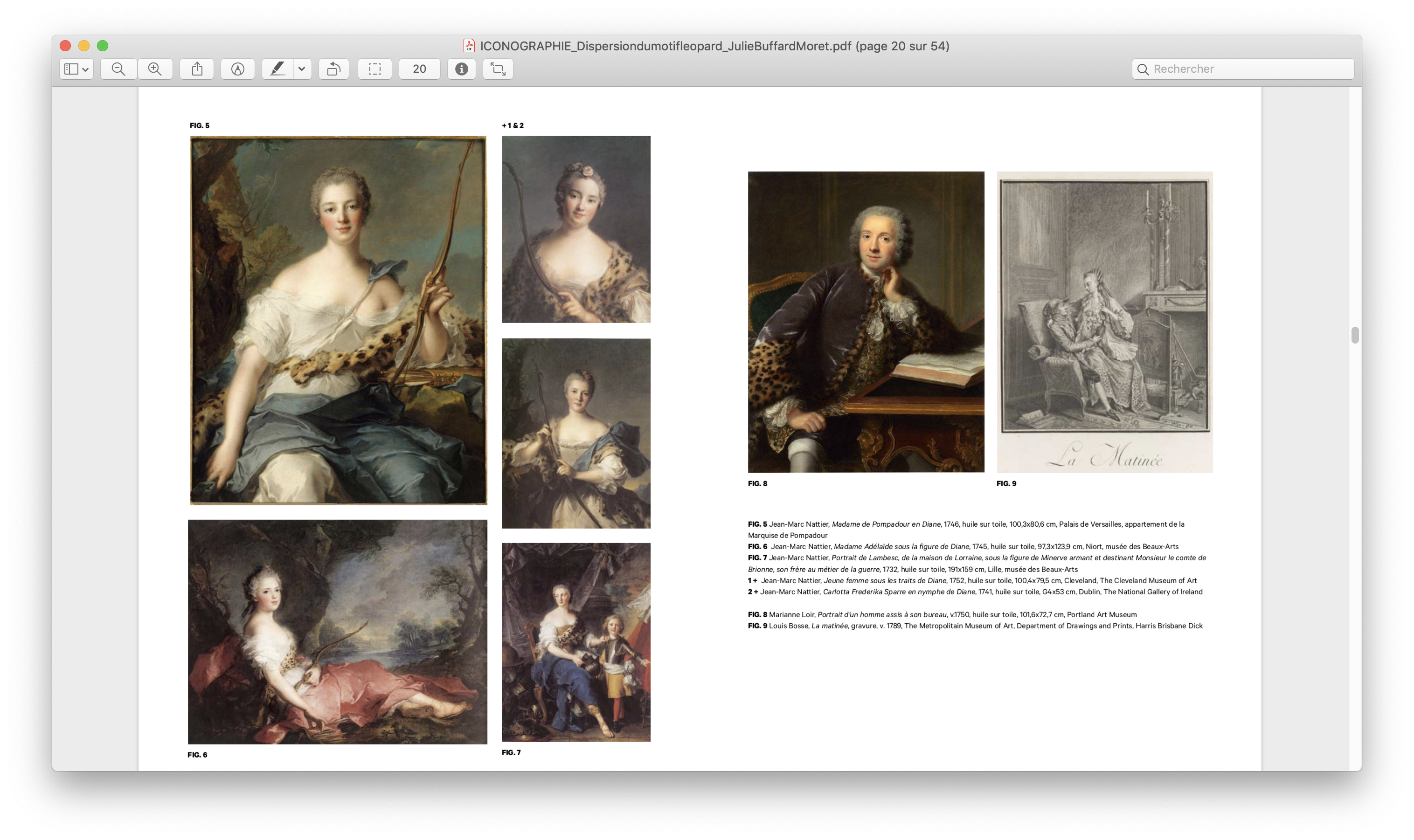Select FIG. 6 reclining Diane painting

[x=338, y=632]
